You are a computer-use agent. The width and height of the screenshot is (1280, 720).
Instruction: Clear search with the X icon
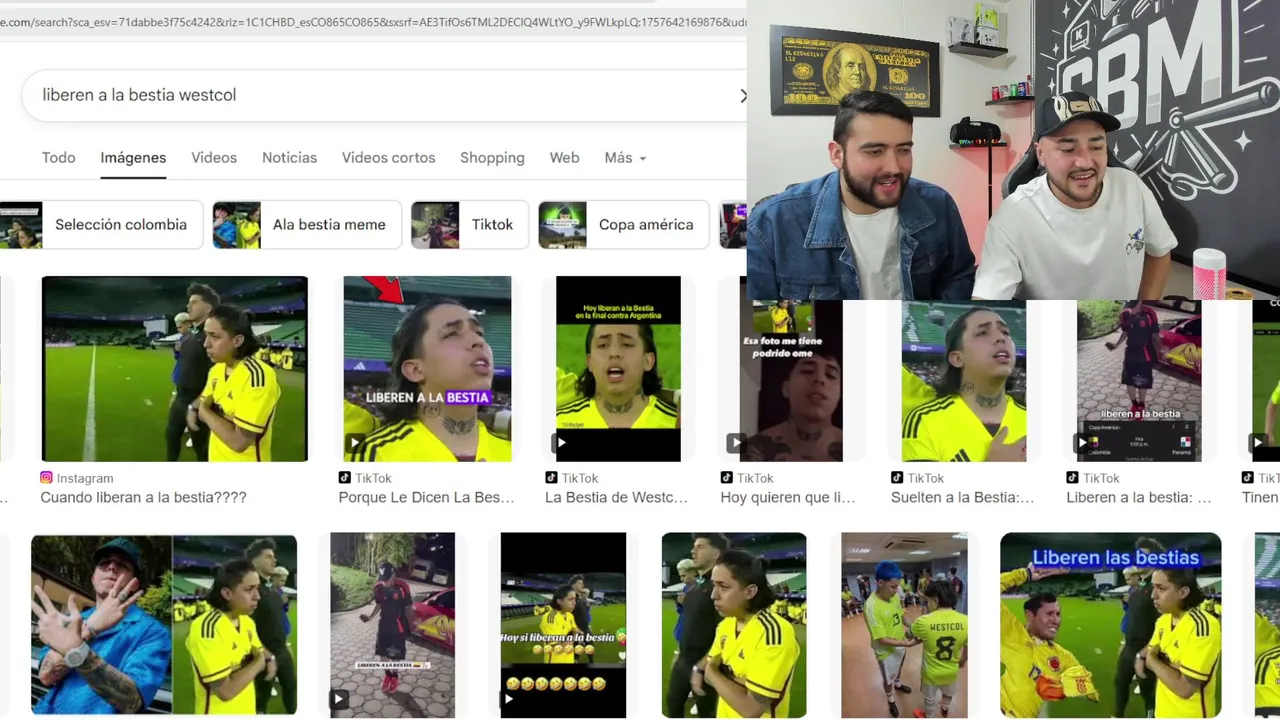[x=742, y=96]
